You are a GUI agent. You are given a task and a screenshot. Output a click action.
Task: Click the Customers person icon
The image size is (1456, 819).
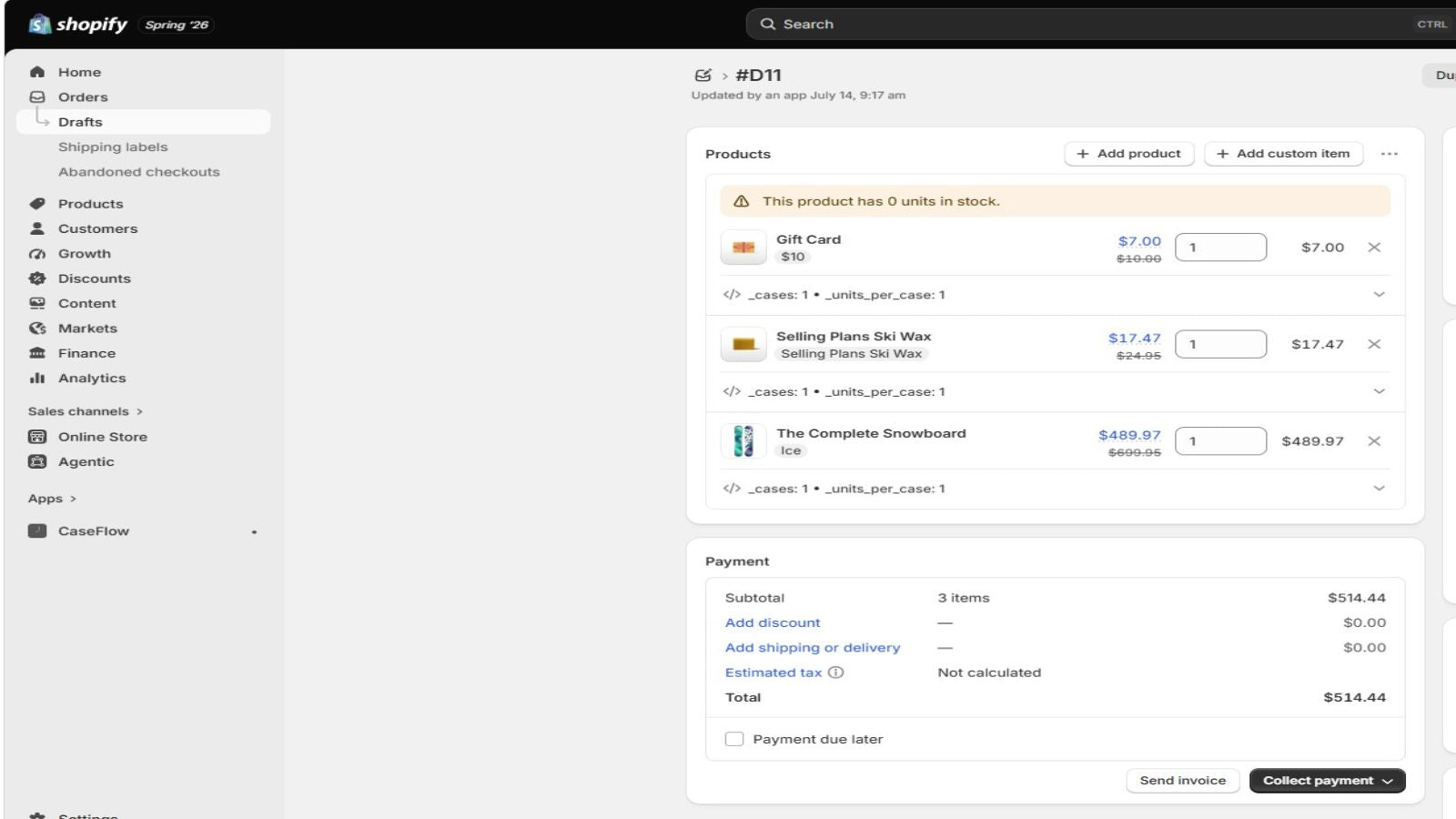(x=37, y=228)
